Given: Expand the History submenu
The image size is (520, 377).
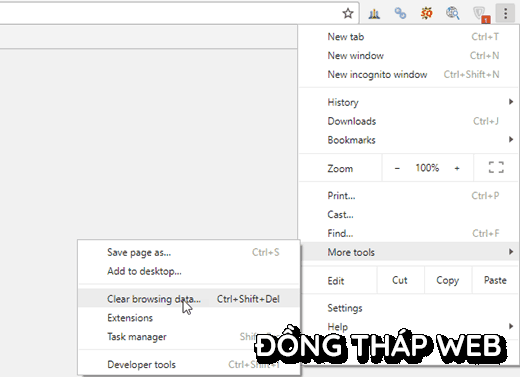Looking at the screenshot, I should pos(409,102).
